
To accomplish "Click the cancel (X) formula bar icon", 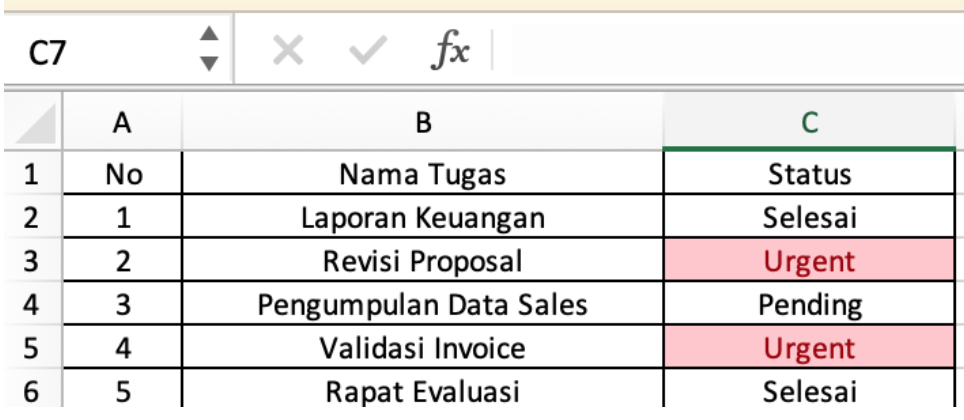I will click(288, 48).
